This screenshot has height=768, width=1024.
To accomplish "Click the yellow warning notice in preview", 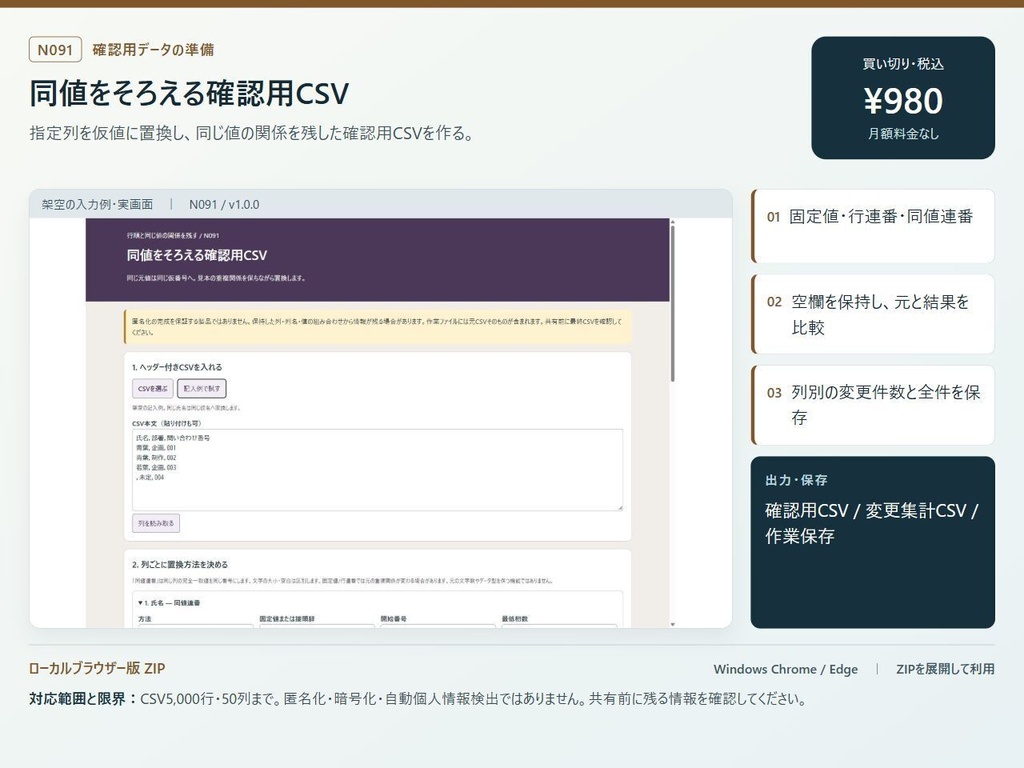I will pos(377,327).
